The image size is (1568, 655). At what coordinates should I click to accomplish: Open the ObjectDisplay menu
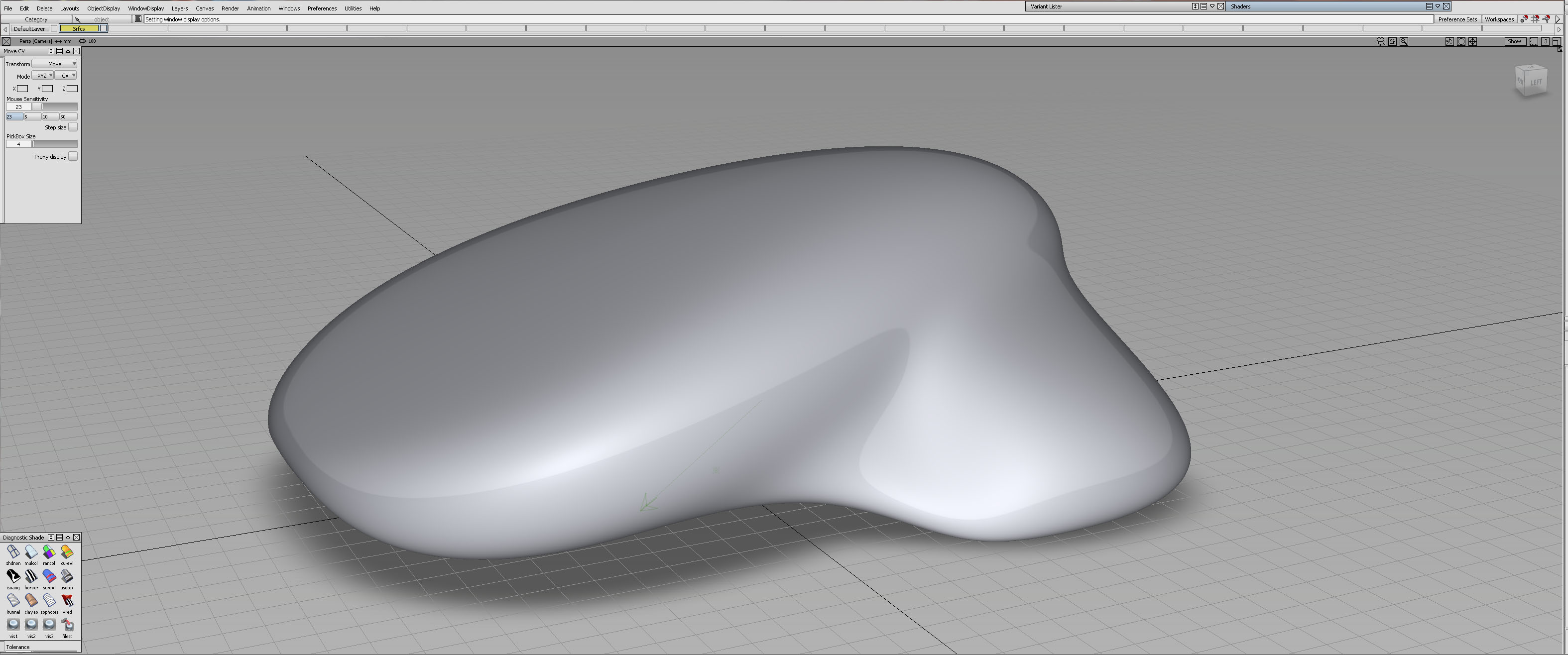[x=104, y=8]
